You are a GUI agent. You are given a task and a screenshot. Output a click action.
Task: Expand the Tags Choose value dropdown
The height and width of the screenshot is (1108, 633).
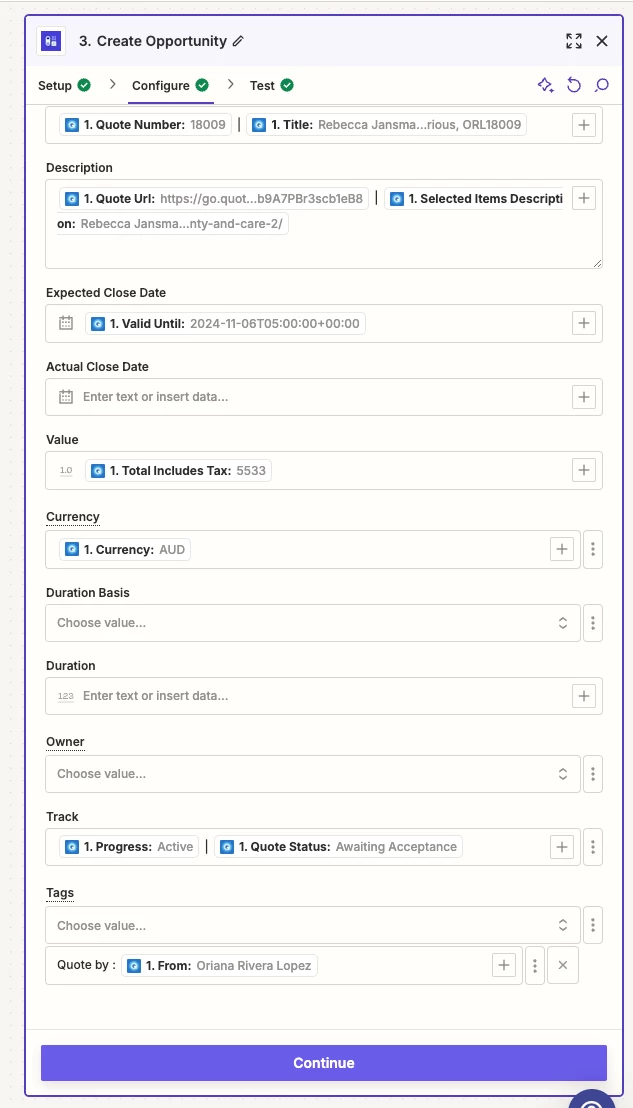pyautogui.click(x=313, y=925)
